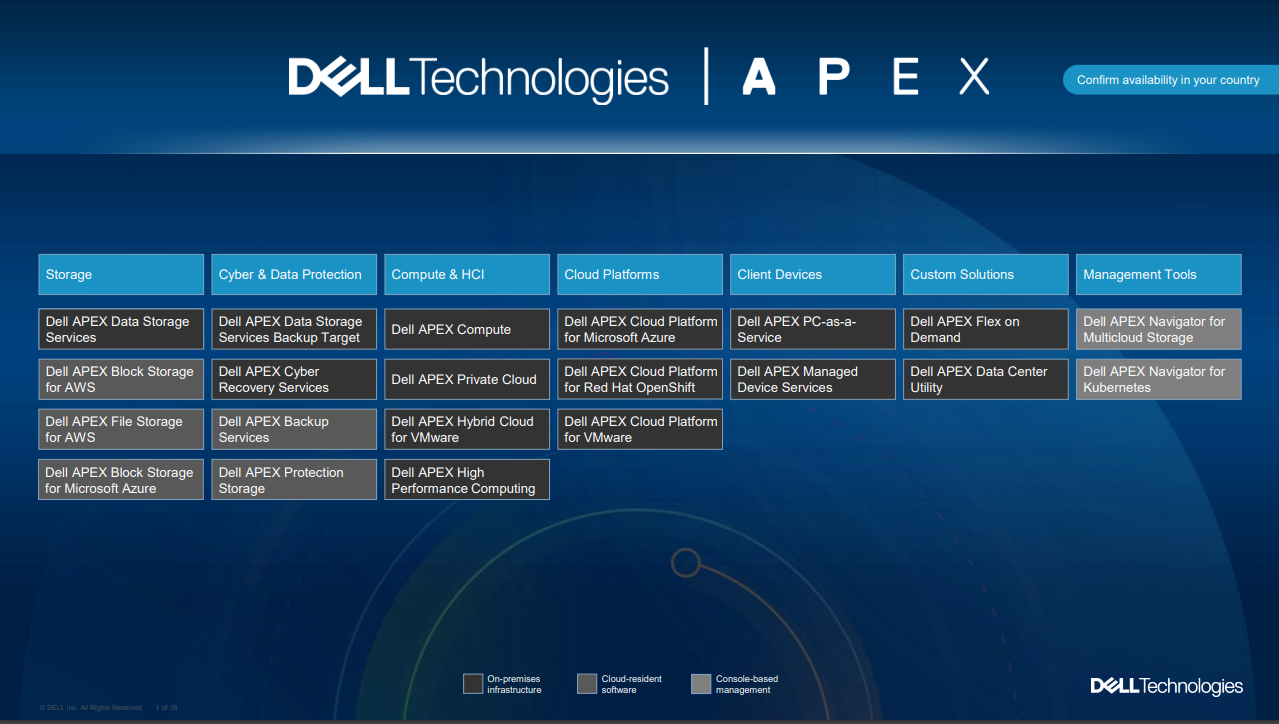This screenshot has height=724, width=1279.
Task: Click the footer Dell Technologies logo
Action: point(1166,686)
